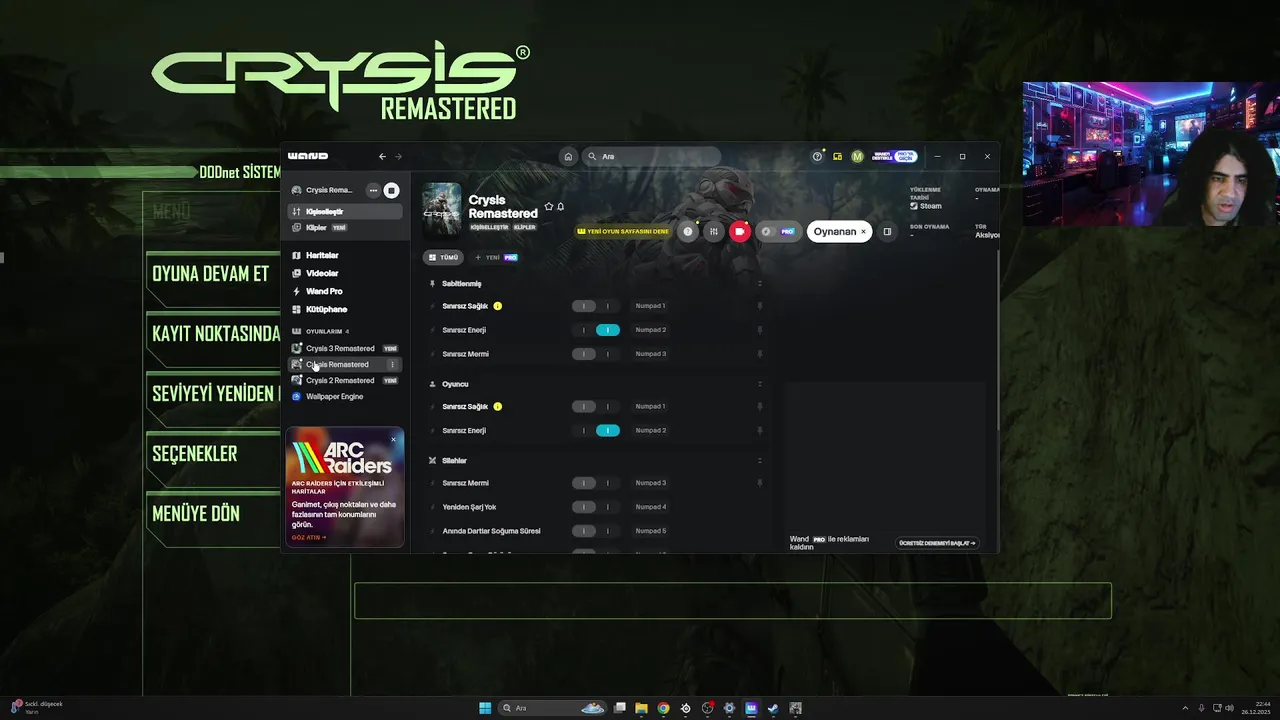The height and width of the screenshot is (720, 1280).
Task: Add a new YENİ PRO tab
Action: point(496,258)
